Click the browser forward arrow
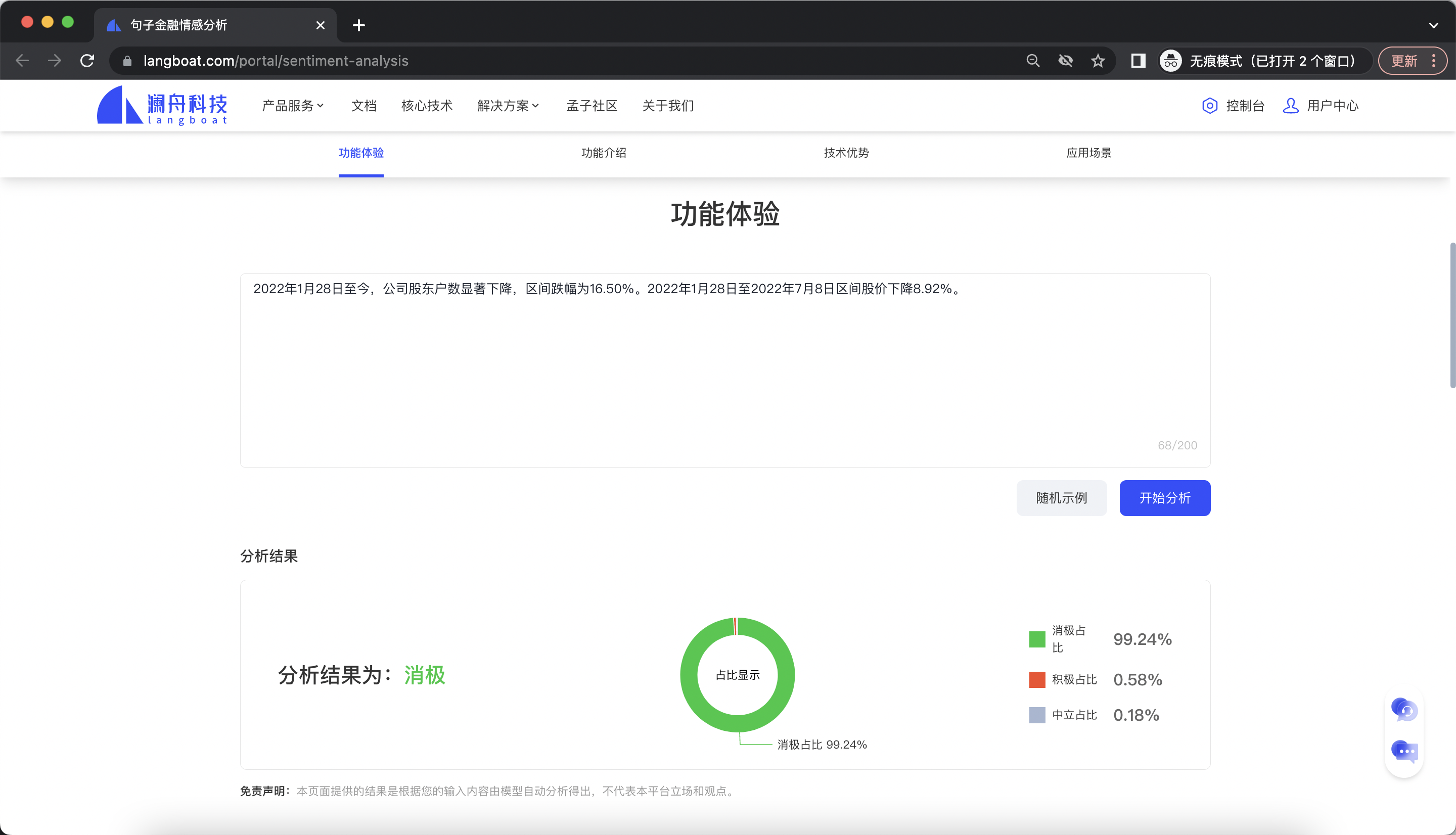 55,61
